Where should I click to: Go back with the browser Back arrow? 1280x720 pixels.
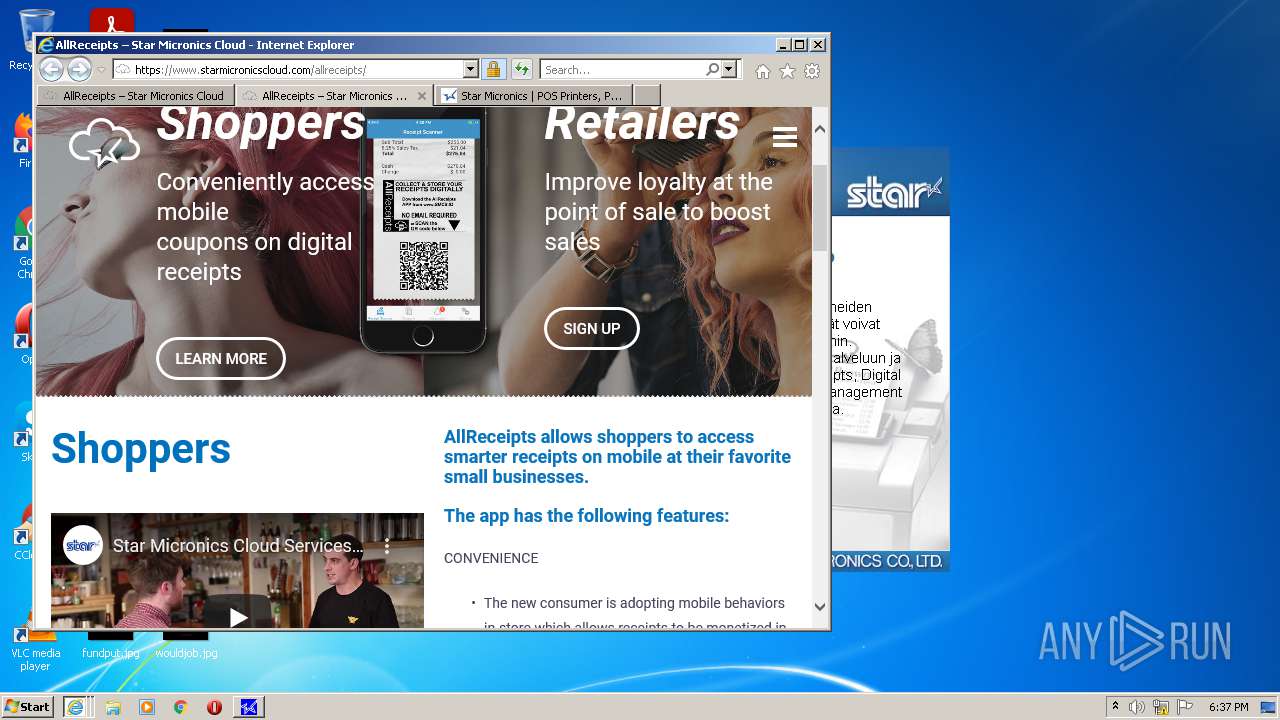coord(51,70)
